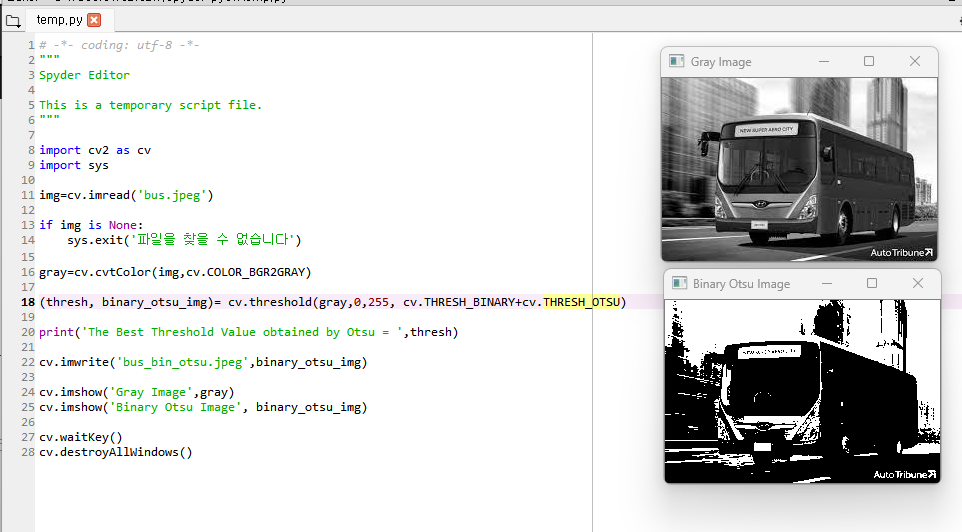Click the print statement on line 20
The image size is (962, 532).
[248, 332]
